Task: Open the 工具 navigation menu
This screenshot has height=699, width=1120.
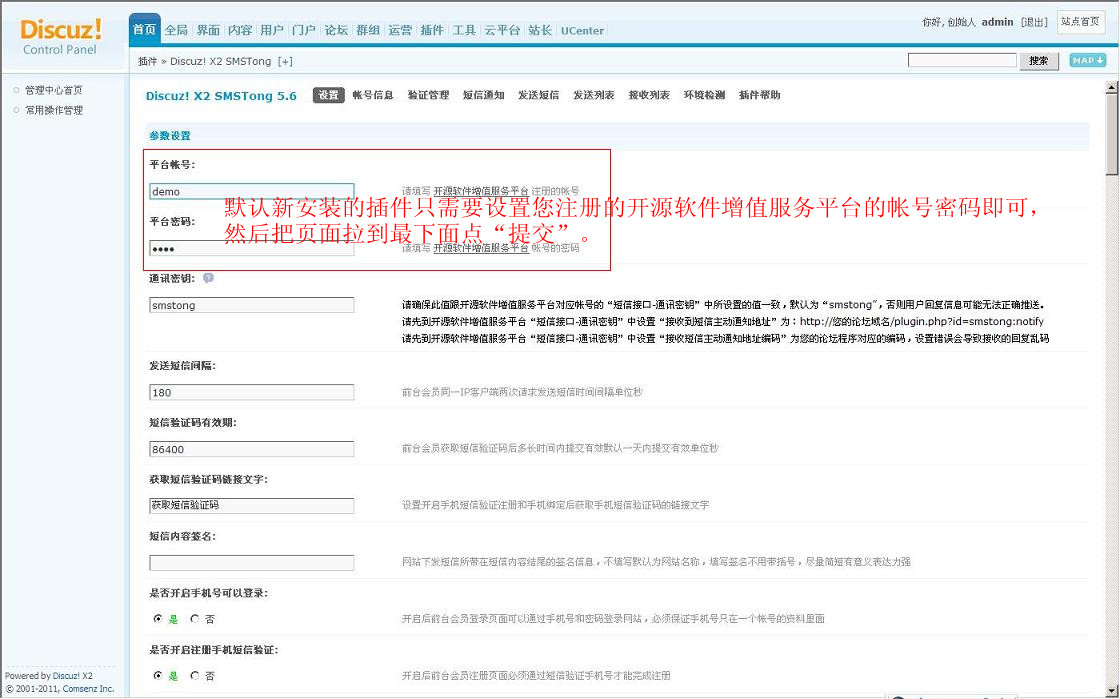Action: coord(464,30)
